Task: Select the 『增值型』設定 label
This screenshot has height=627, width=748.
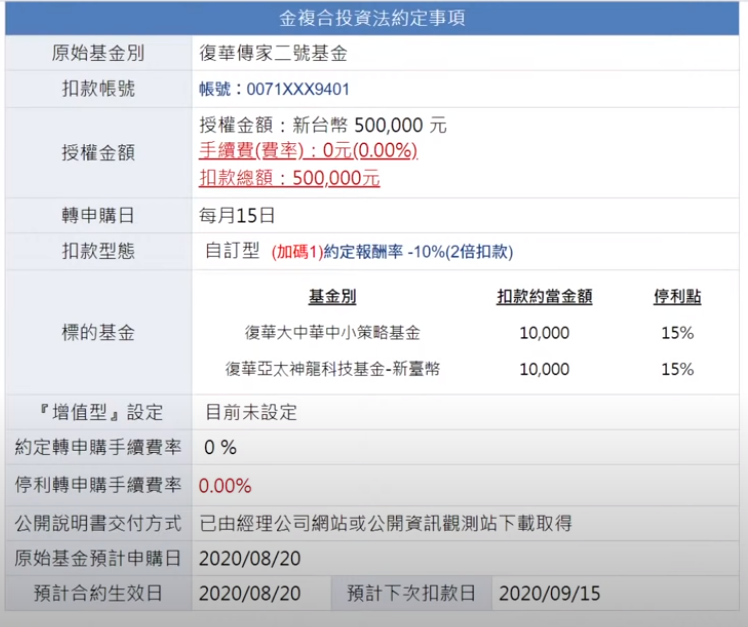Action: click(101, 412)
